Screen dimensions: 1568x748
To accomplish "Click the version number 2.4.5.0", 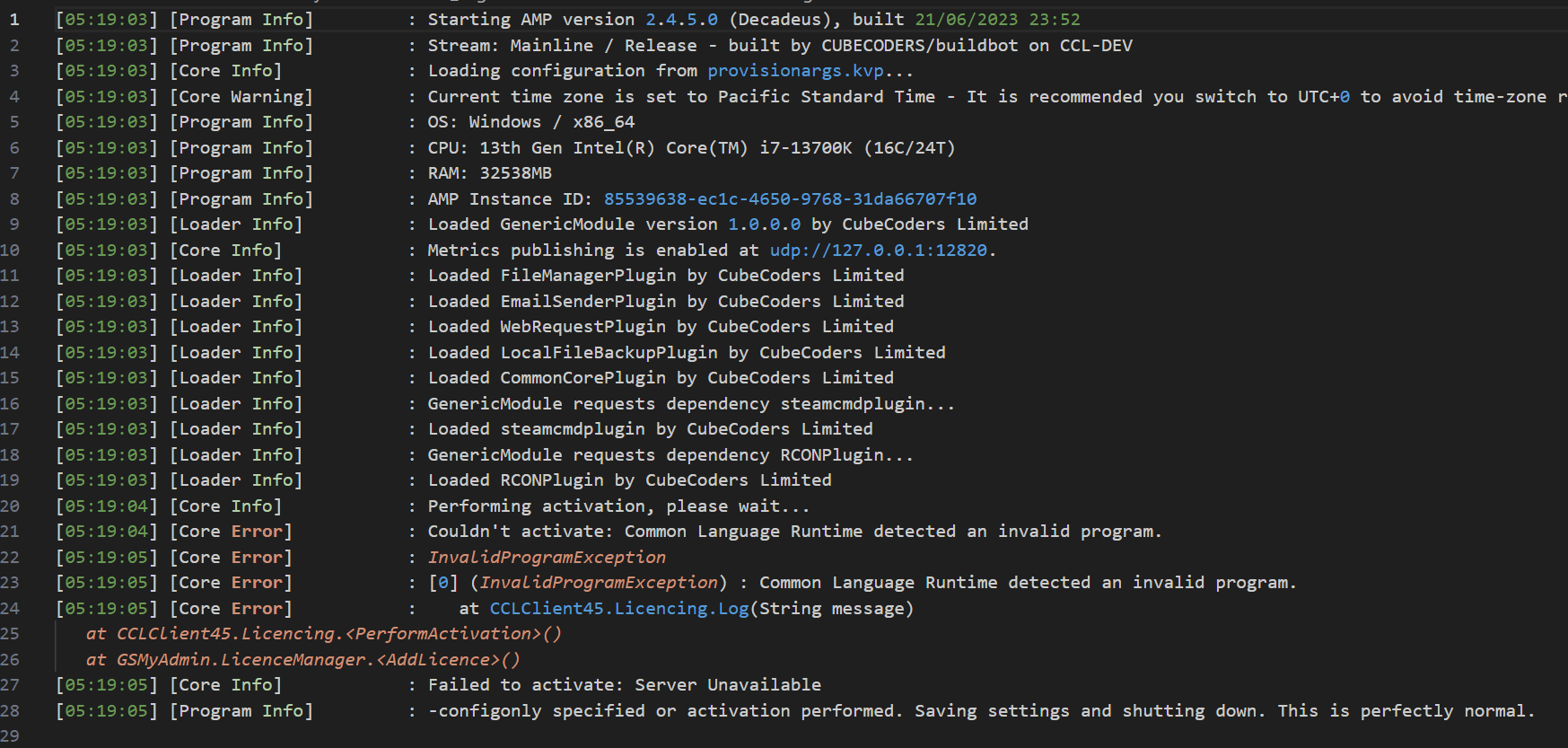I will pos(681,20).
